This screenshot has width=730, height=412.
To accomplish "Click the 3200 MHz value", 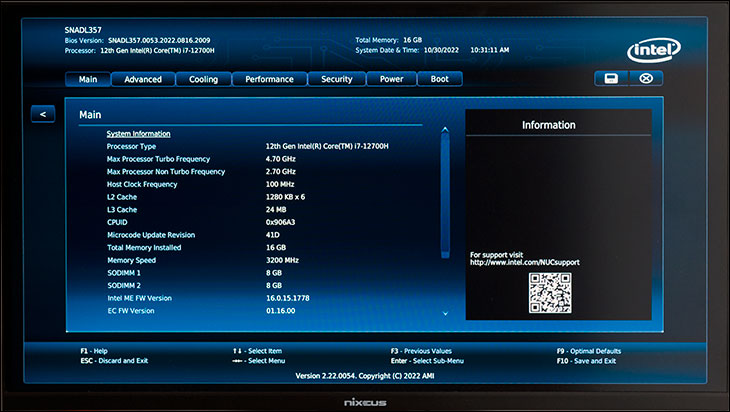I will click(282, 260).
